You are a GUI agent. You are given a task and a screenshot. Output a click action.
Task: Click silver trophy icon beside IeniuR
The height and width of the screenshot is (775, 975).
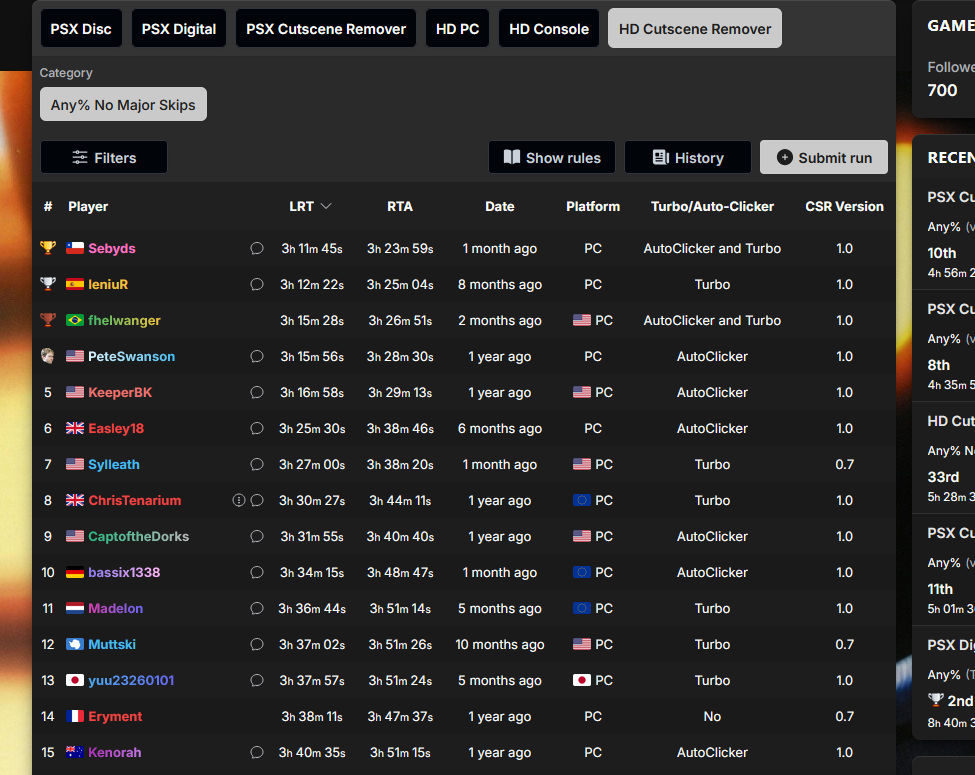tap(48, 284)
